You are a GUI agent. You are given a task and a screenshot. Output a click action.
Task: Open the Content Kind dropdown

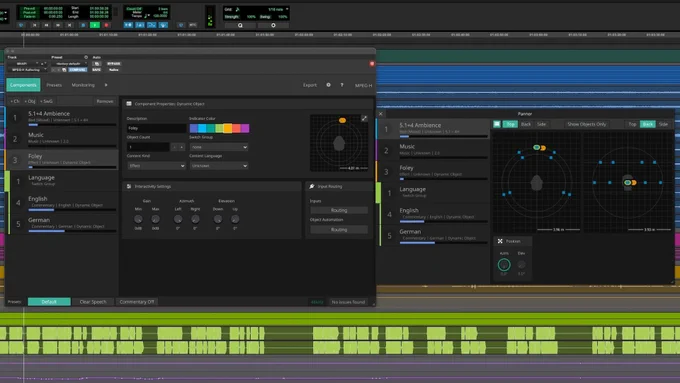(x=156, y=166)
